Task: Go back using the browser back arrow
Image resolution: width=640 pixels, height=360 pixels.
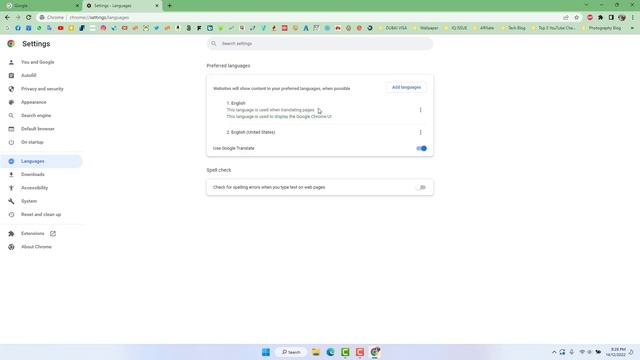Action: (x=7, y=18)
